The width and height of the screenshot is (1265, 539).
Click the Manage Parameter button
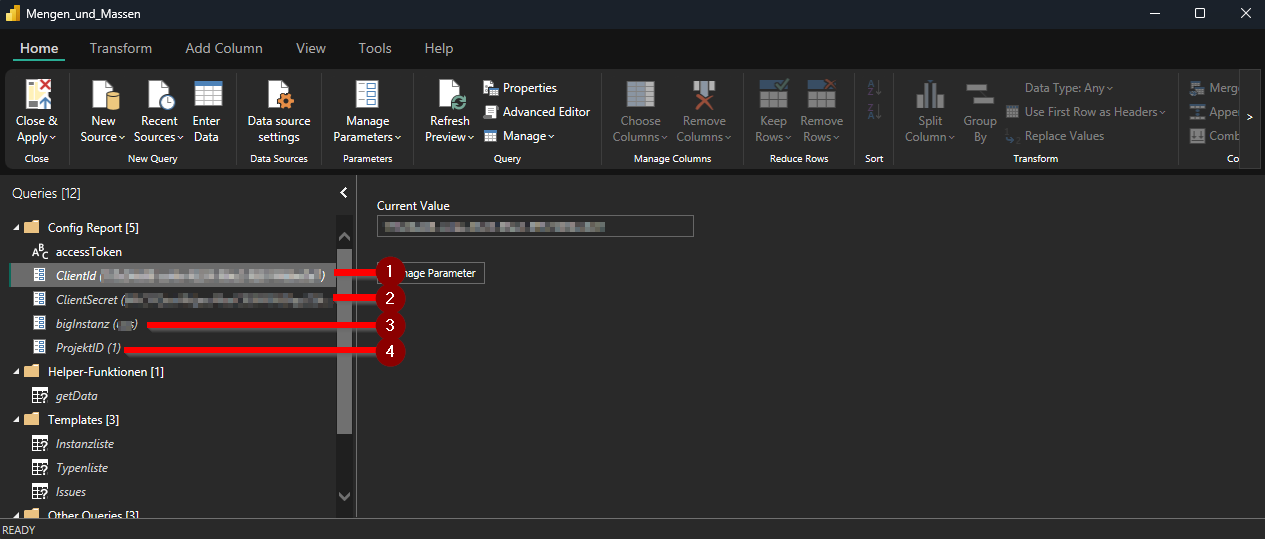point(431,273)
